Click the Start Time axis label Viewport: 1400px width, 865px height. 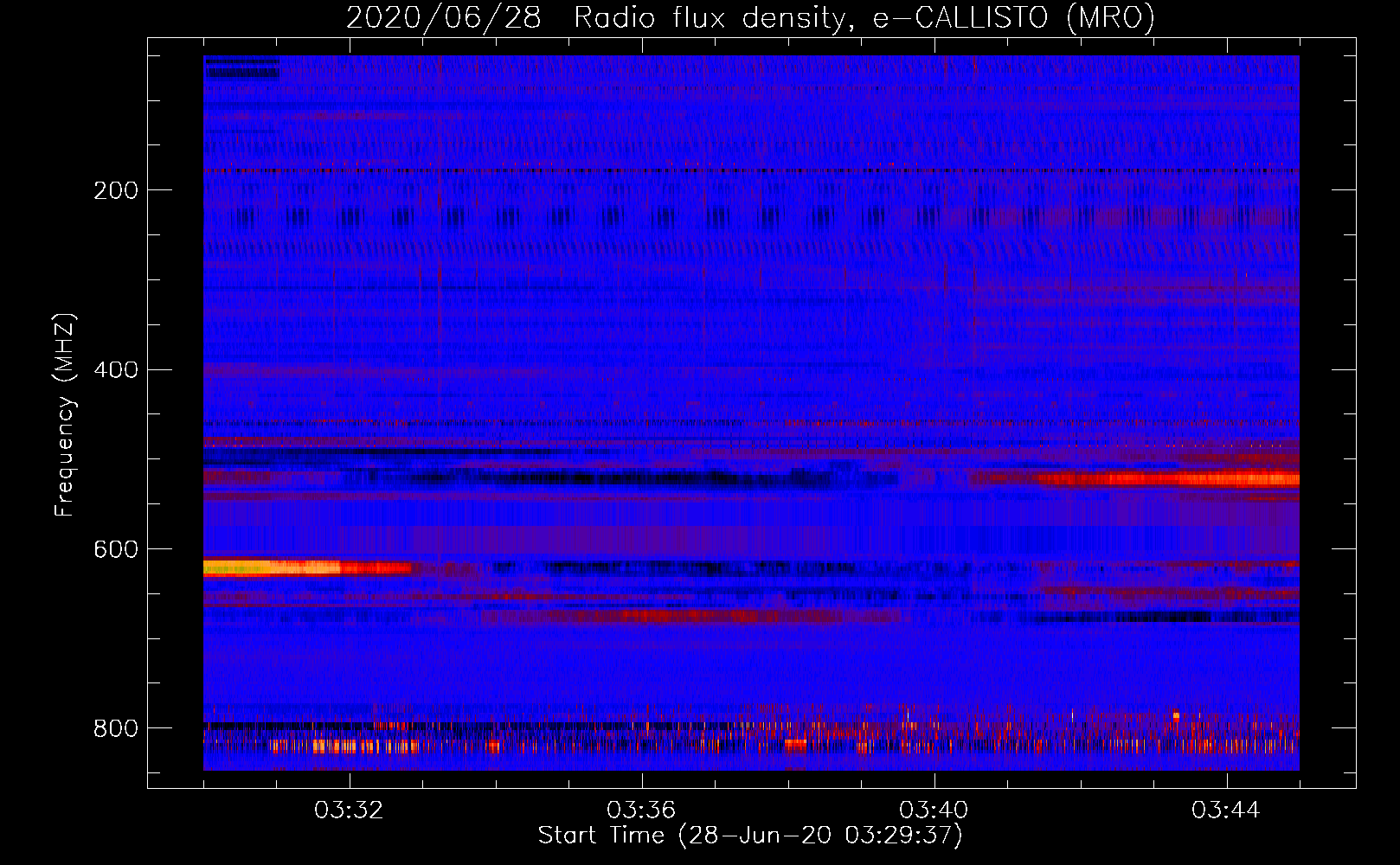coord(750,836)
